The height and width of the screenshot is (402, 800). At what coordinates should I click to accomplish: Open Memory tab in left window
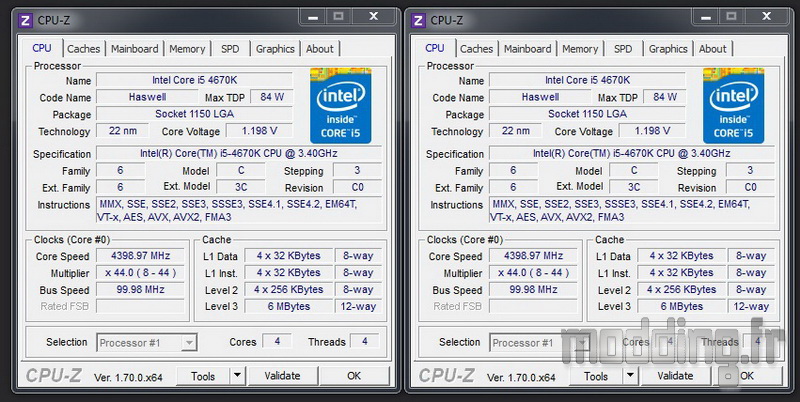point(187,49)
